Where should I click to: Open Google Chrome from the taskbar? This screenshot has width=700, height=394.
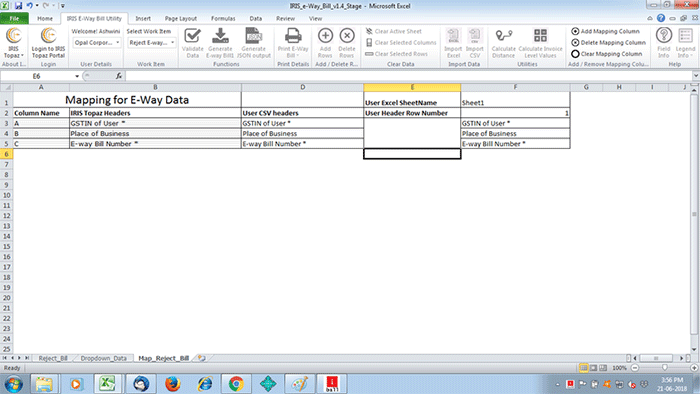236,384
